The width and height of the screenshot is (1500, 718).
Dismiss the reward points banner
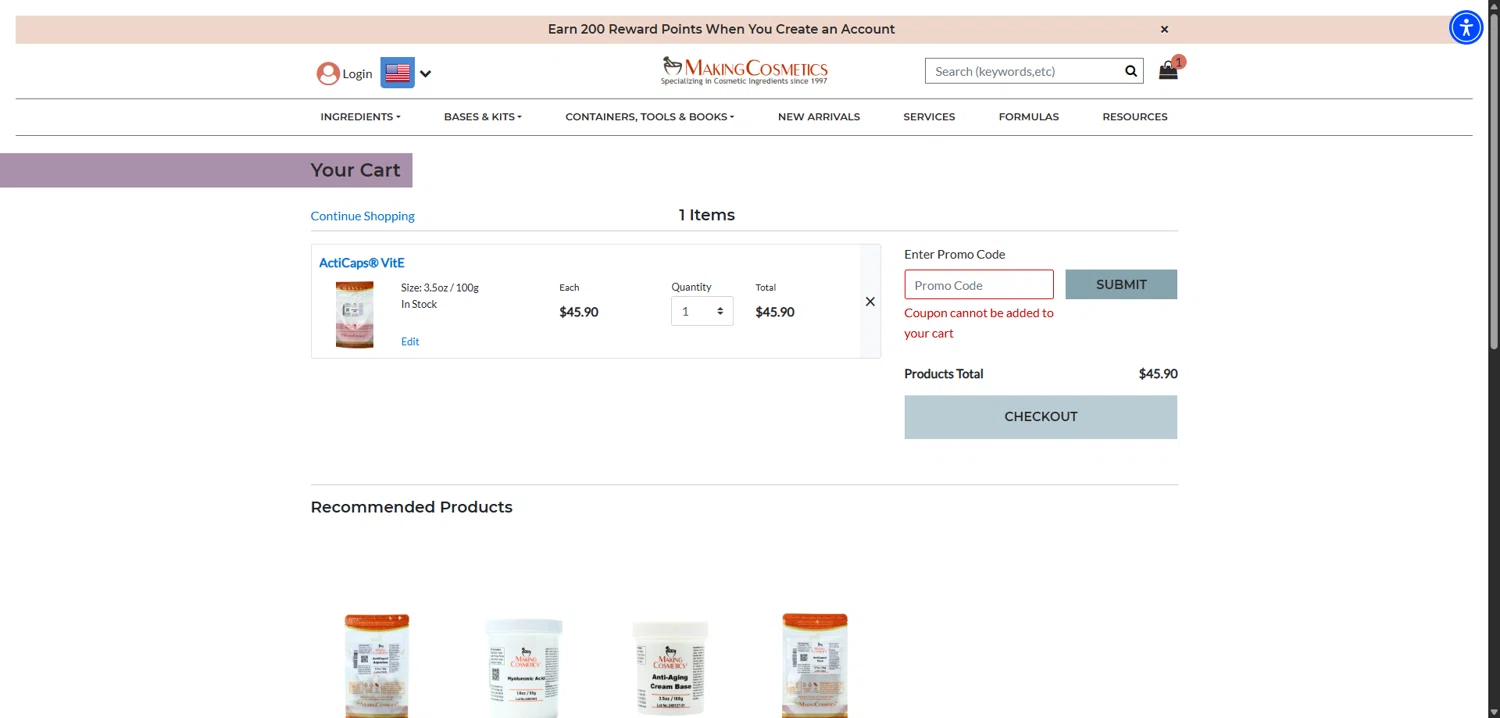point(1164,29)
